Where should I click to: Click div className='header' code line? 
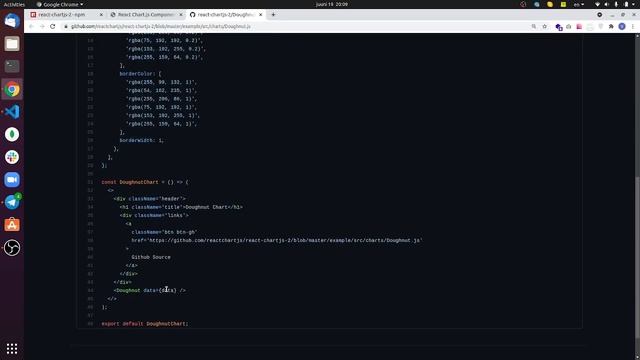point(150,199)
